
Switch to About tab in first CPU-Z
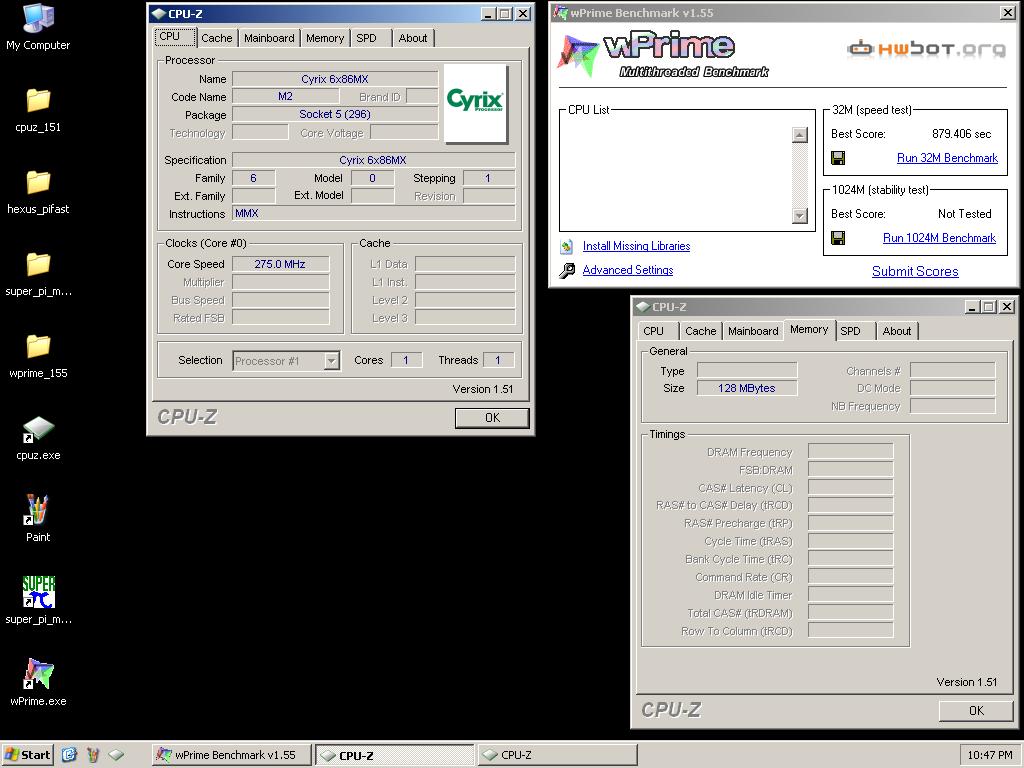(x=413, y=38)
